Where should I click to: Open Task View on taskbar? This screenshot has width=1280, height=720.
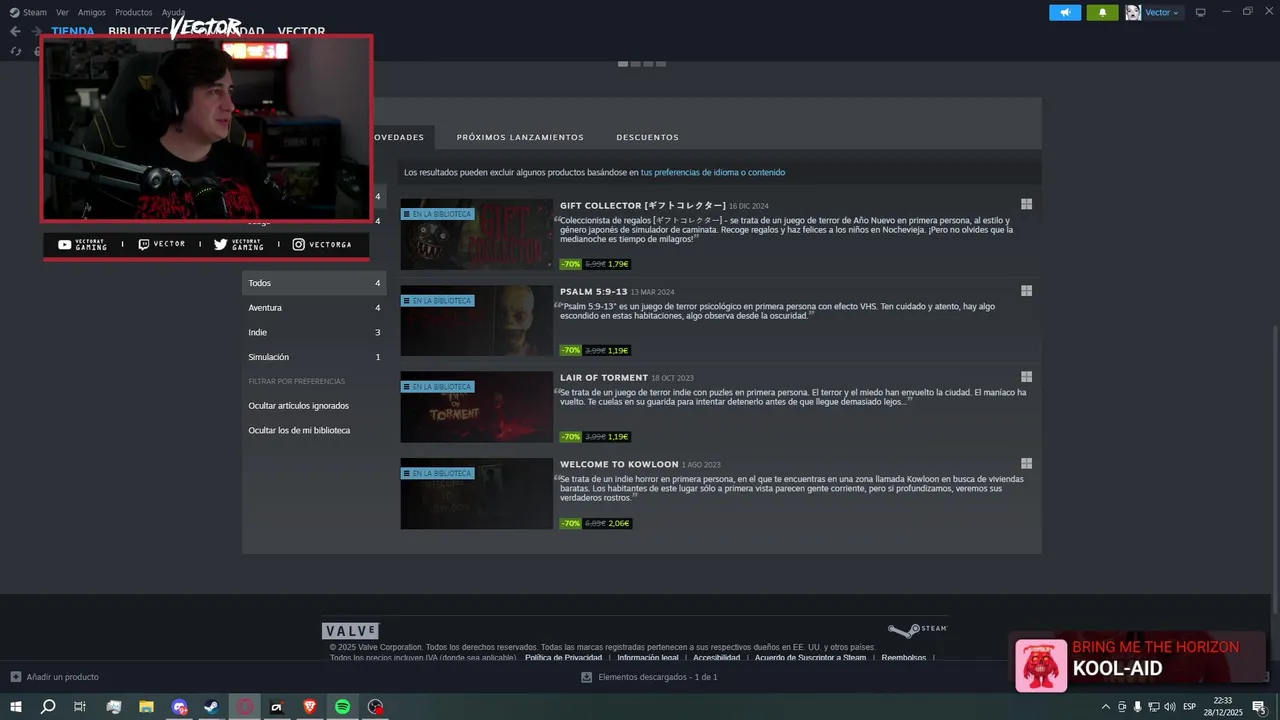pyautogui.click(x=80, y=707)
